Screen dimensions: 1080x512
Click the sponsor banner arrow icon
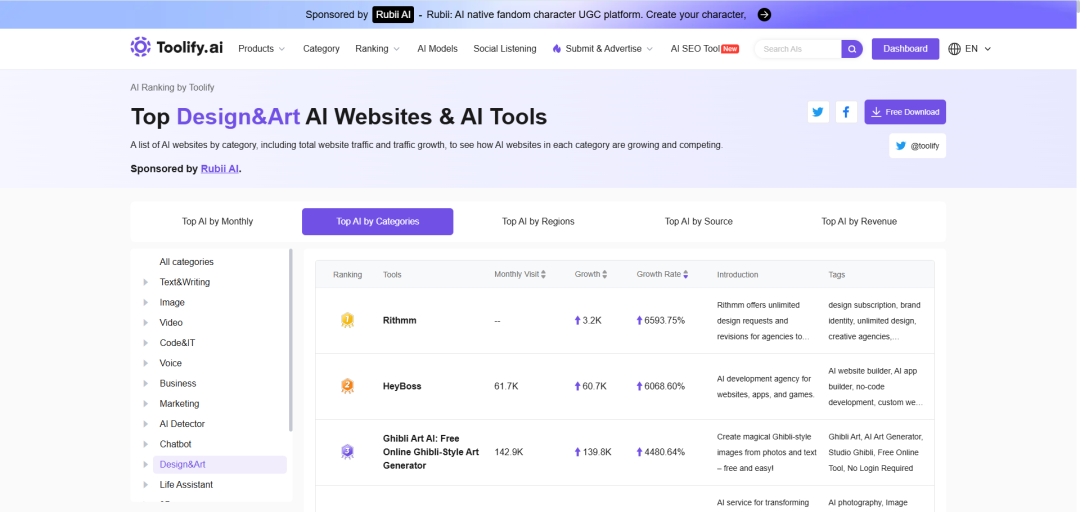(x=764, y=14)
